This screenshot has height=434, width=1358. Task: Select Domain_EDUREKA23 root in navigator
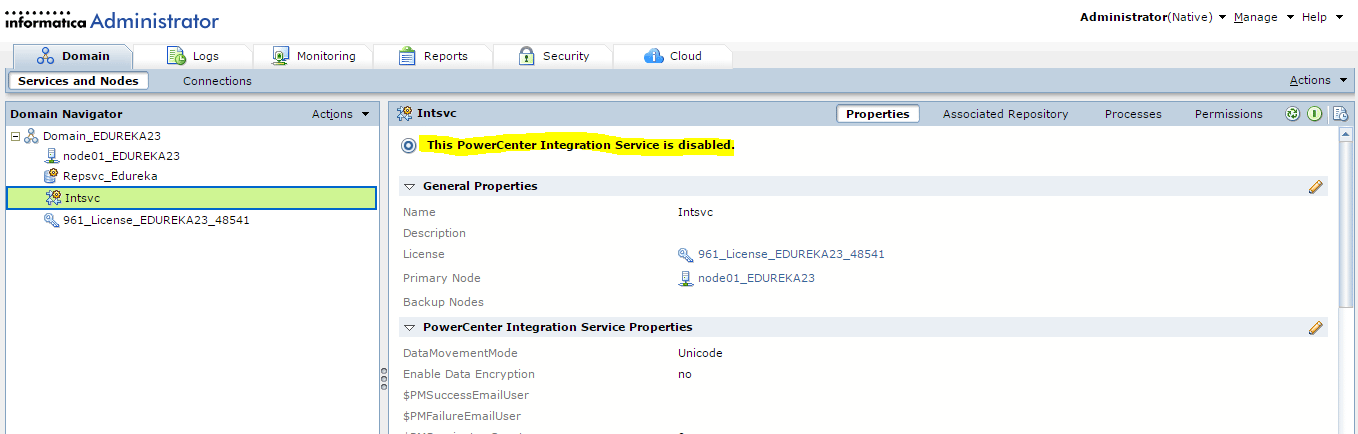coord(102,136)
